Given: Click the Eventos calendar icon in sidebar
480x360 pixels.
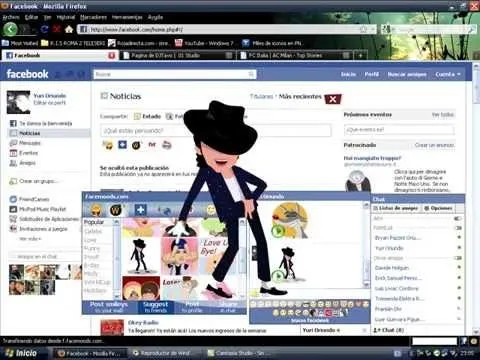Looking at the screenshot, I should pyautogui.click(x=13, y=153).
